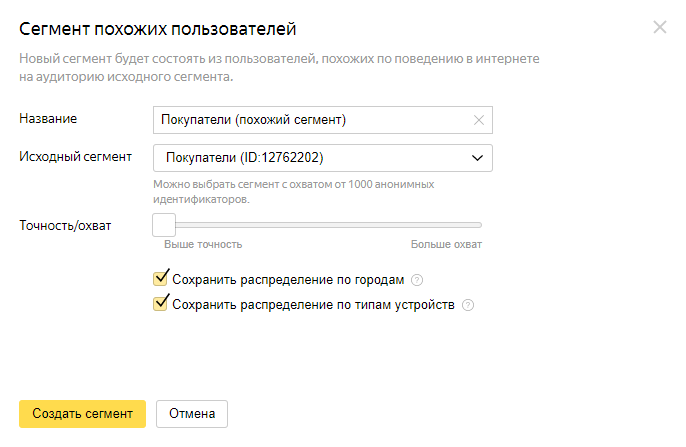Click the Точность/охват field label
Viewport: 686px width, 447px height.
(65, 226)
